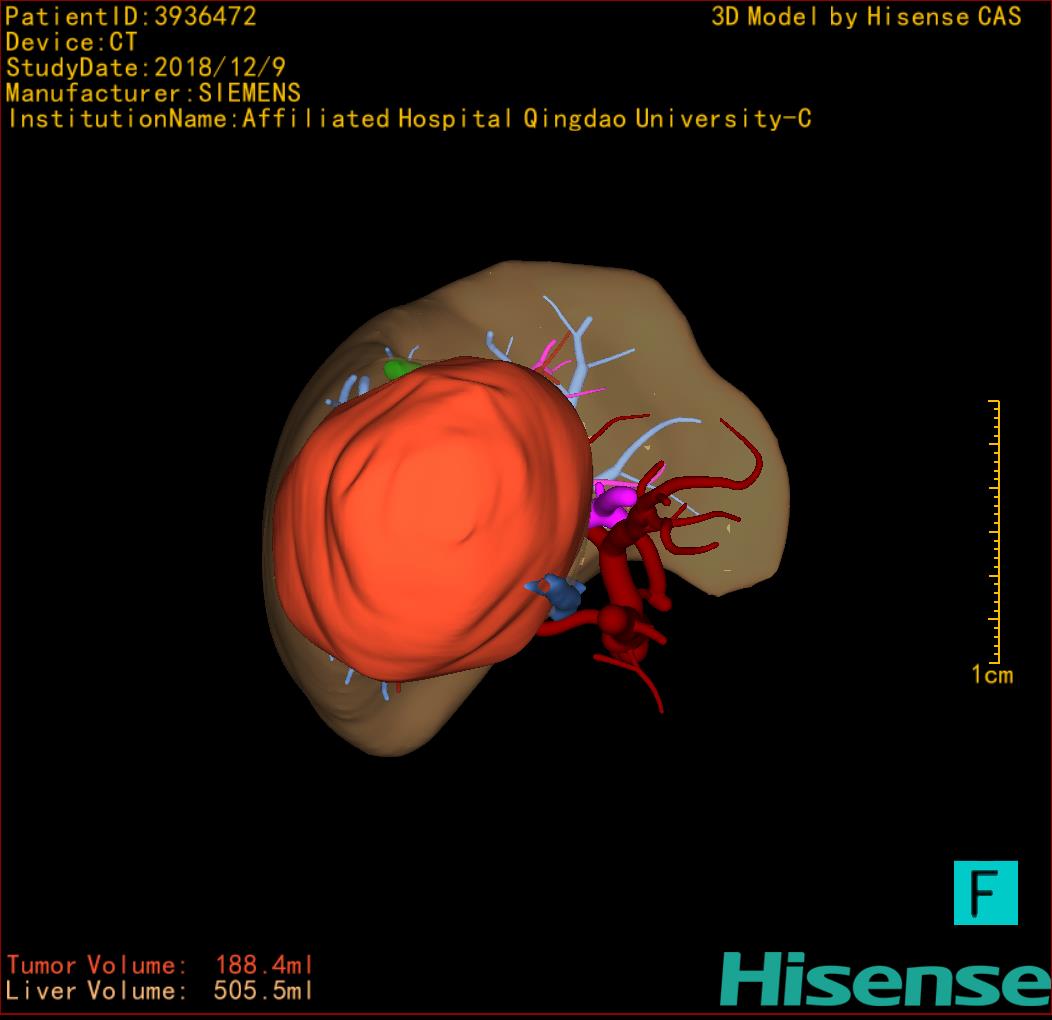
Task: Click the Device CT label
Action: tap(71, 42)
